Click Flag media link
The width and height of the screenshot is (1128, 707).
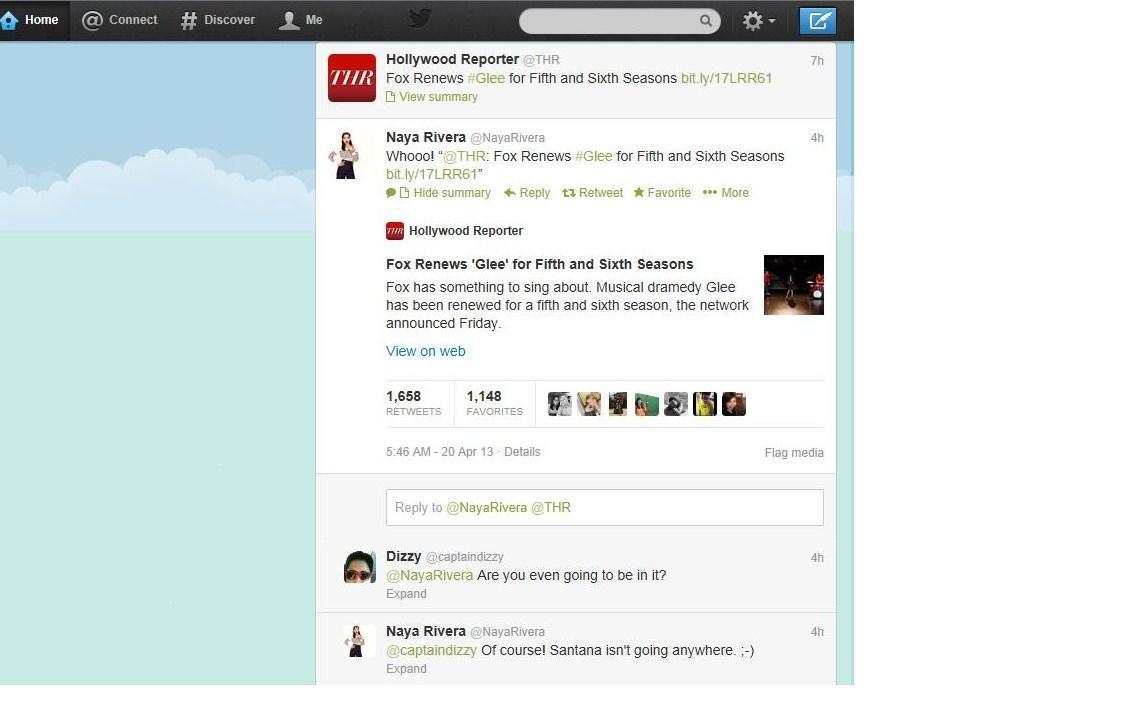tap(793, 452)
